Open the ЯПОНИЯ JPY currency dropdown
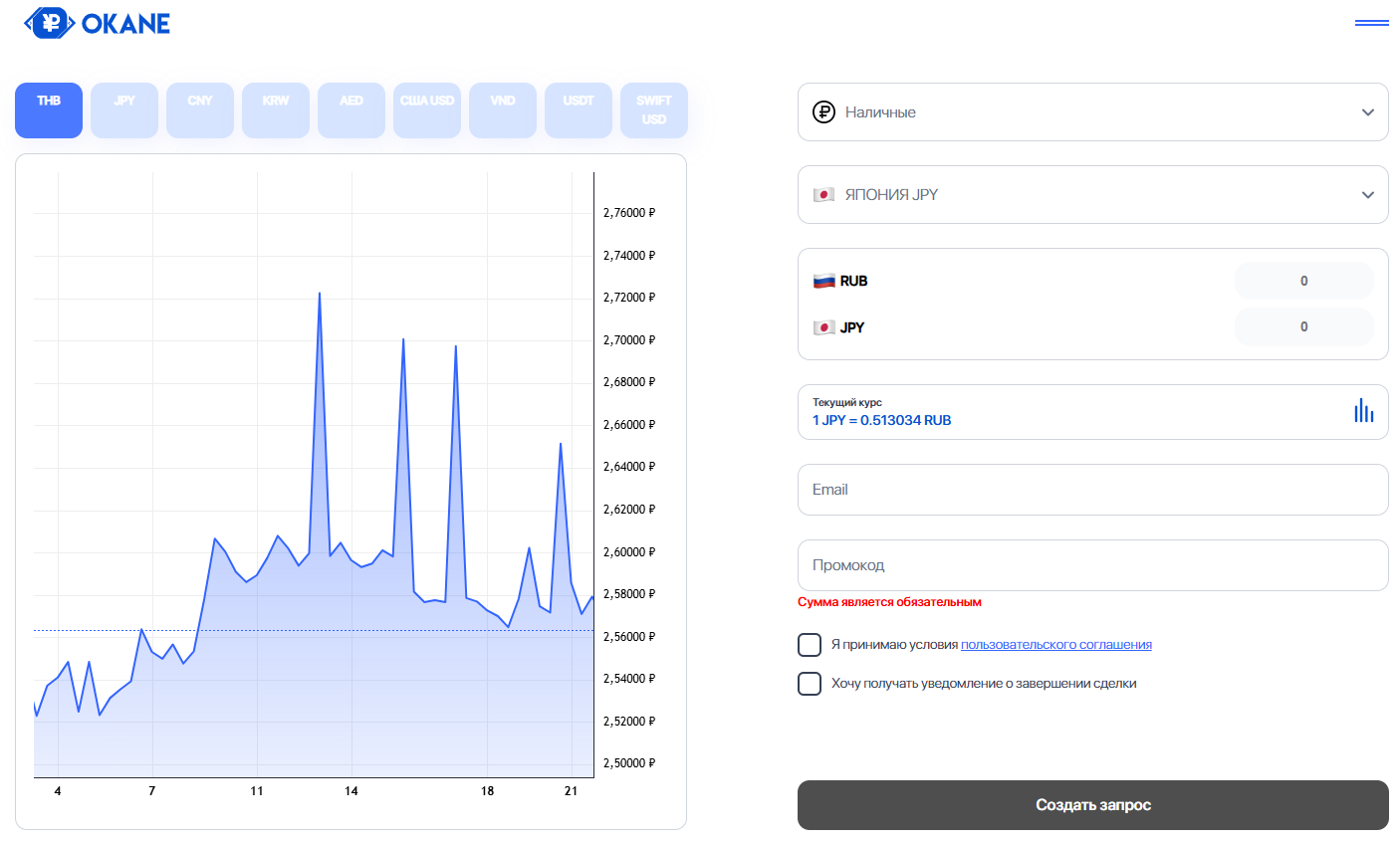1400x841 pixels. tap(1092, 195)
